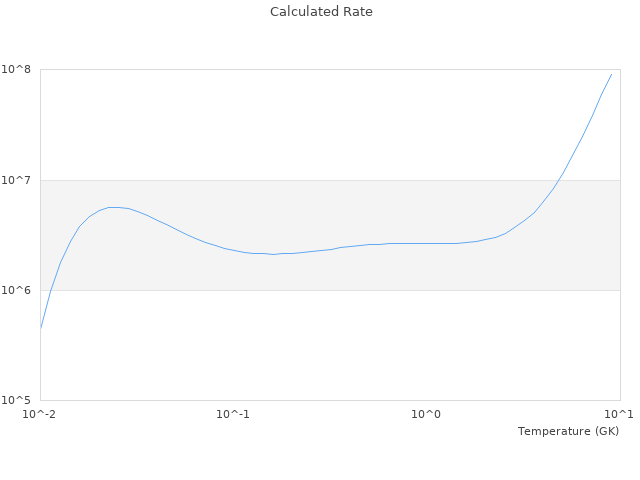Click where the curve first crosses the 10^6 gridline
Viewport: 640px width, 480px height.
51,290
